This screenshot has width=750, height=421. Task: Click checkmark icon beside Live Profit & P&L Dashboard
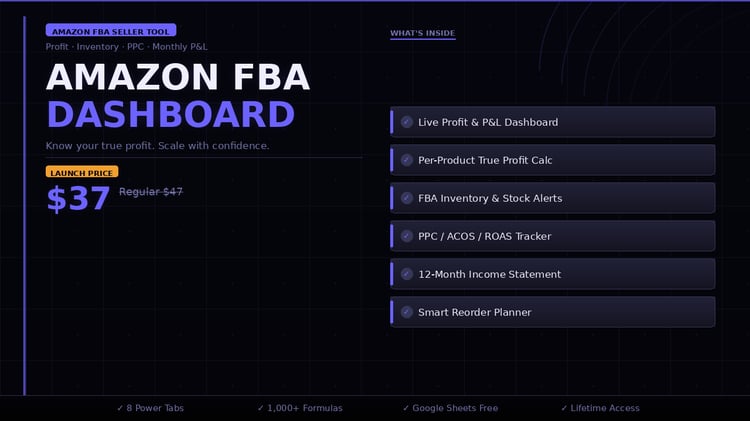[x=407, y=122]
